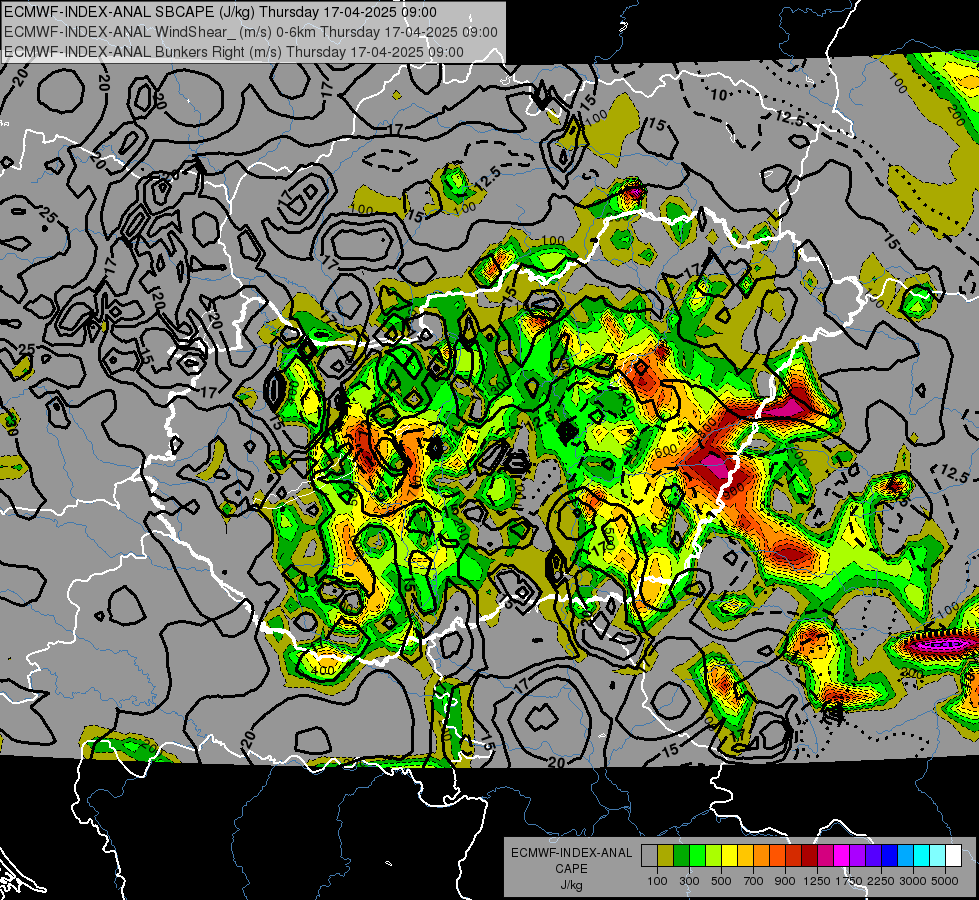Click the J/kg legend unit label
The width and height of the screenshot is (979, 900).
(x=571, y=885)
